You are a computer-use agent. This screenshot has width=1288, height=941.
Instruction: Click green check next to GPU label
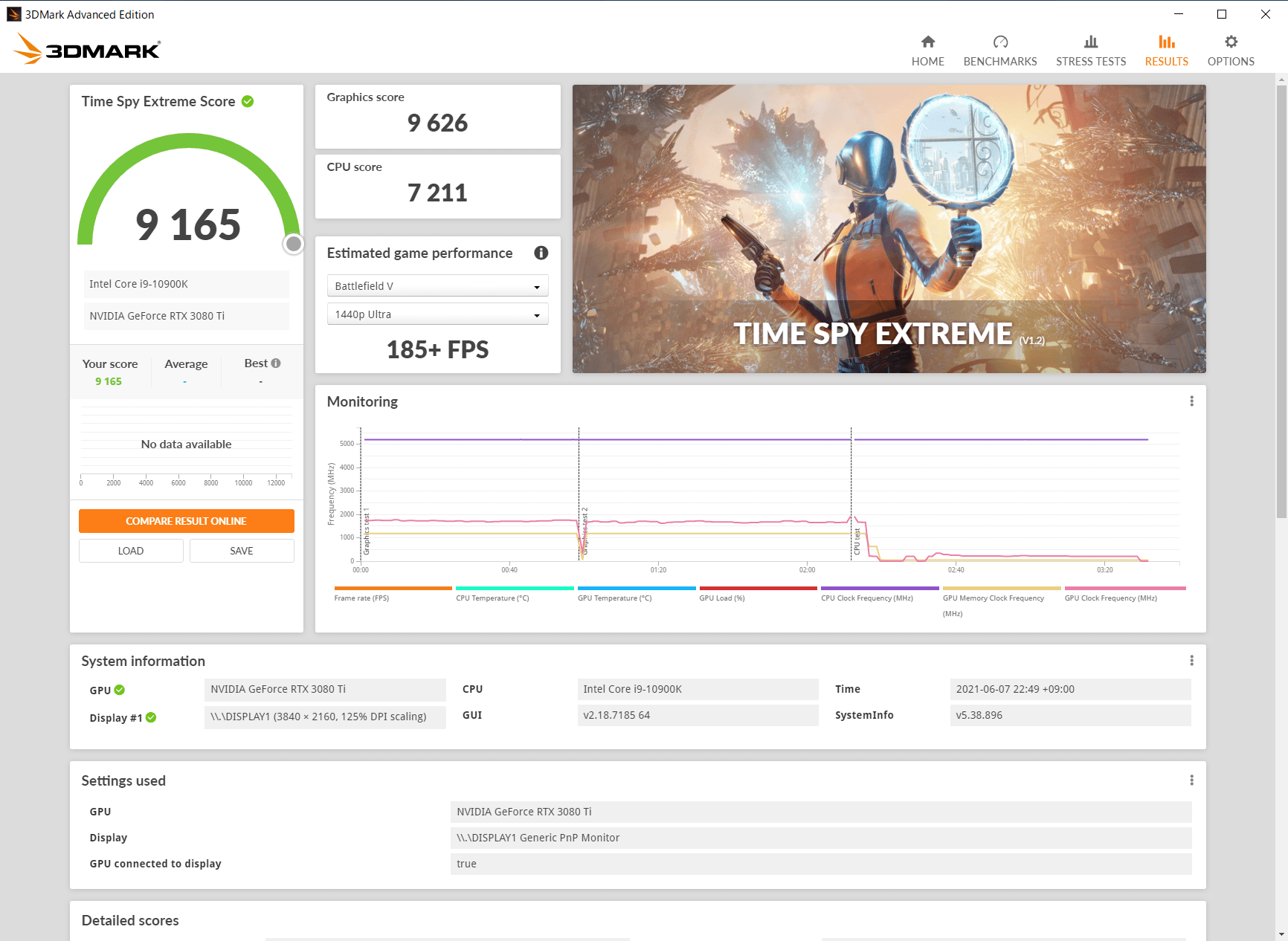[x=120, y=690]
